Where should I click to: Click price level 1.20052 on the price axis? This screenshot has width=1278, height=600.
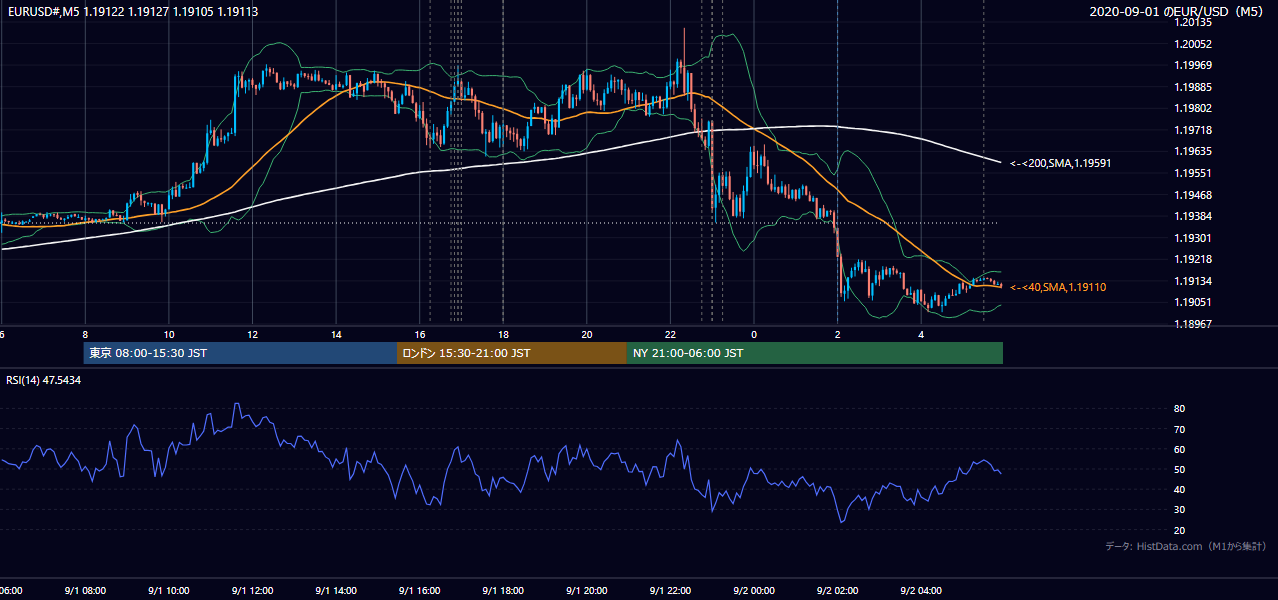coord(1193,44)
